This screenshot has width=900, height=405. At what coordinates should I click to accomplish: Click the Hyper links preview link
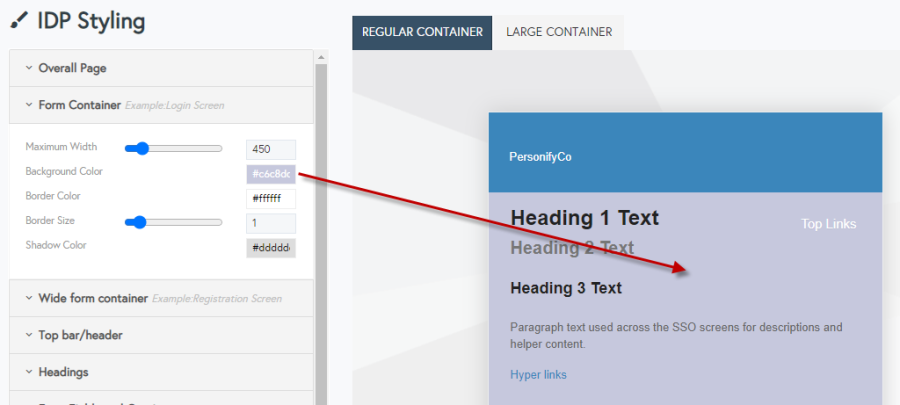point(538,375)
